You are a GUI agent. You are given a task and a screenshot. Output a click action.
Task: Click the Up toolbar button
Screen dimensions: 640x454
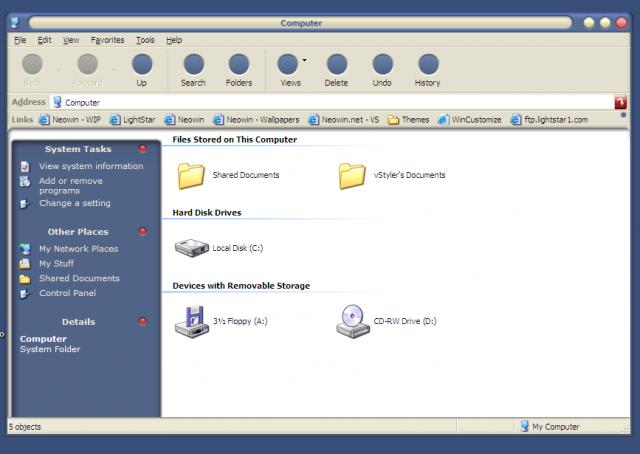click(142, 71)
